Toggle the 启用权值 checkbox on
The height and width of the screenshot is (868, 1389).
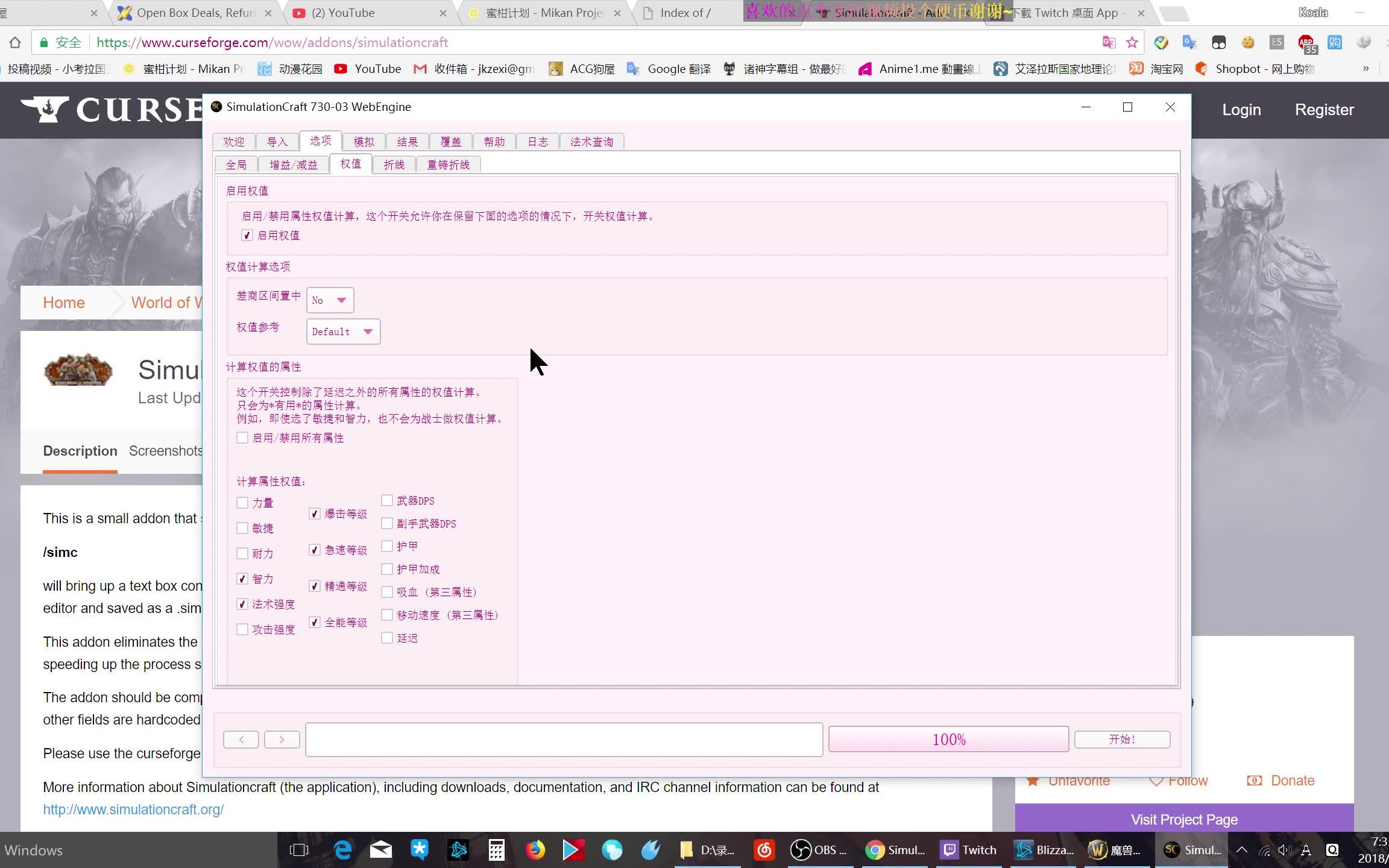coord(247,234)
